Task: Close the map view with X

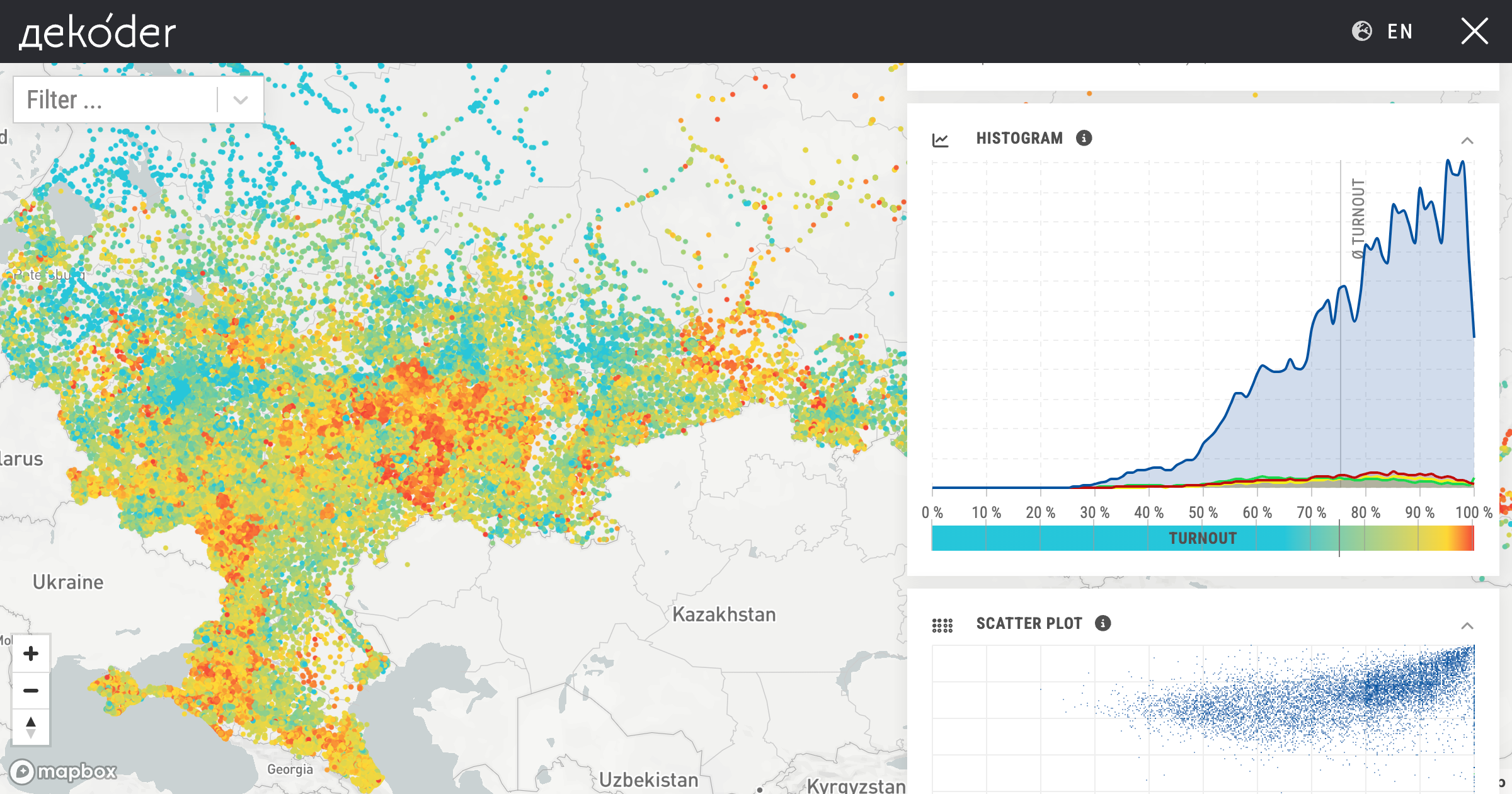Action: click(1474, 31)
